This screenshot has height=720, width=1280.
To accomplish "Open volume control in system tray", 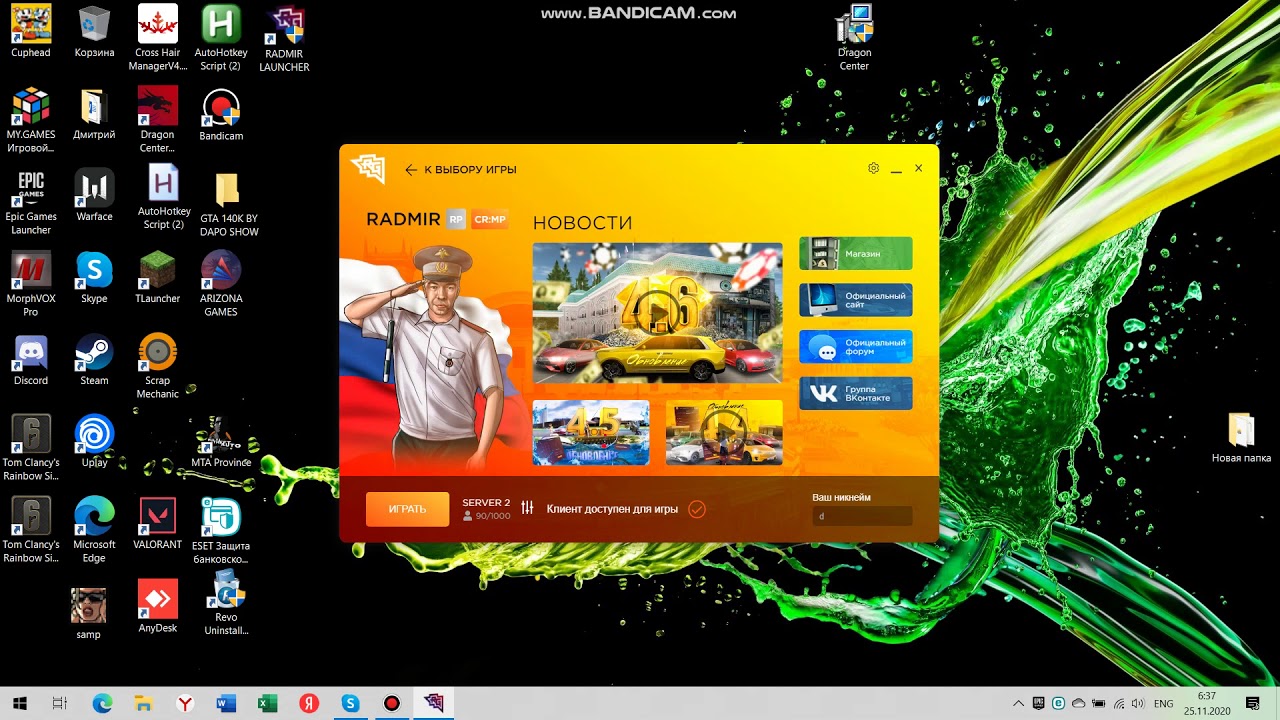I will pos(1138,704).
